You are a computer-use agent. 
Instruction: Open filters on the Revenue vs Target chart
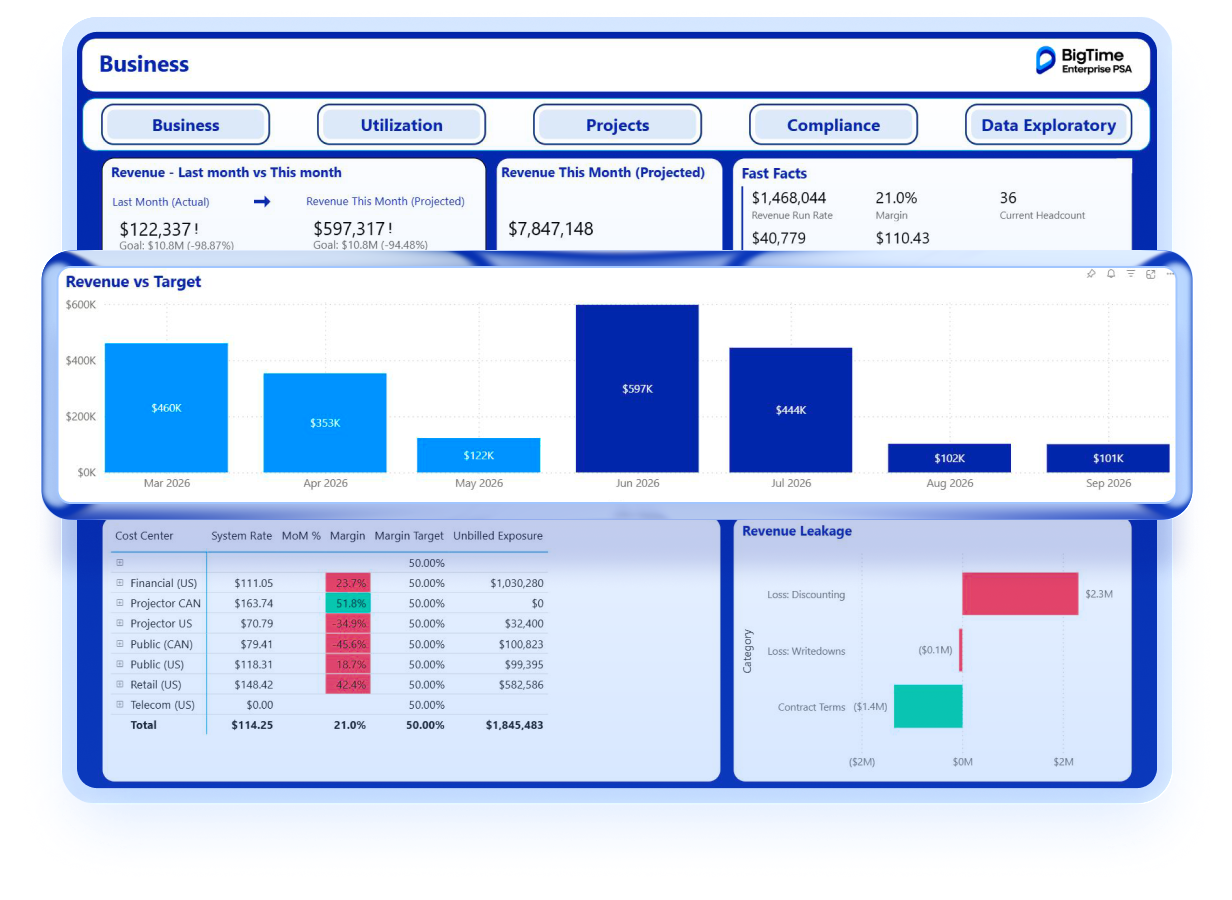(1131, 274)
